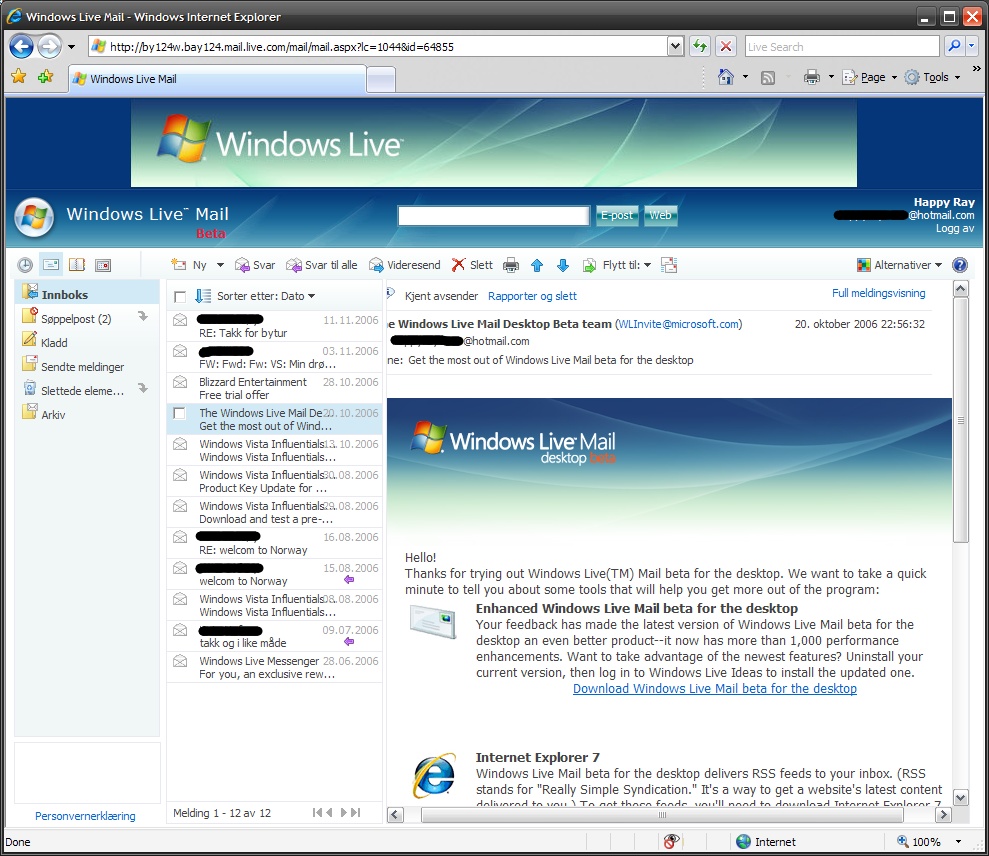
Task: Click the browser Forward button
Action: [x=49, y=46]
